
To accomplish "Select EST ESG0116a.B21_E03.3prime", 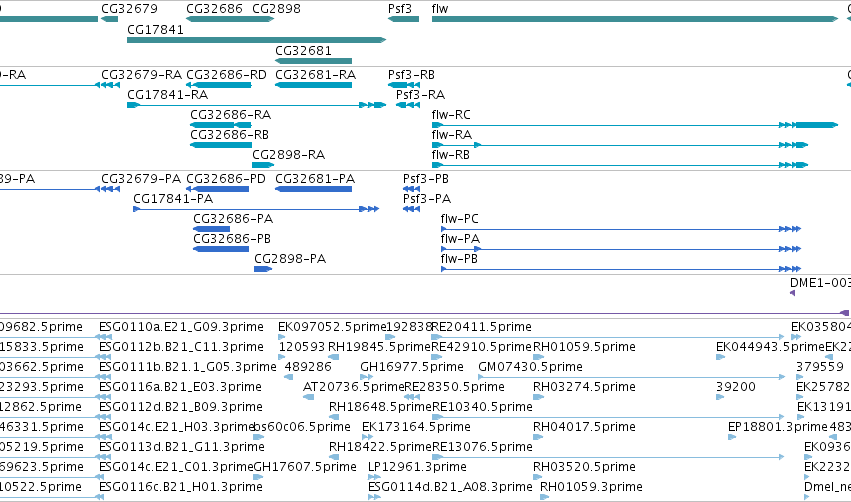I will pyautogui.click(x=180, y=387).
